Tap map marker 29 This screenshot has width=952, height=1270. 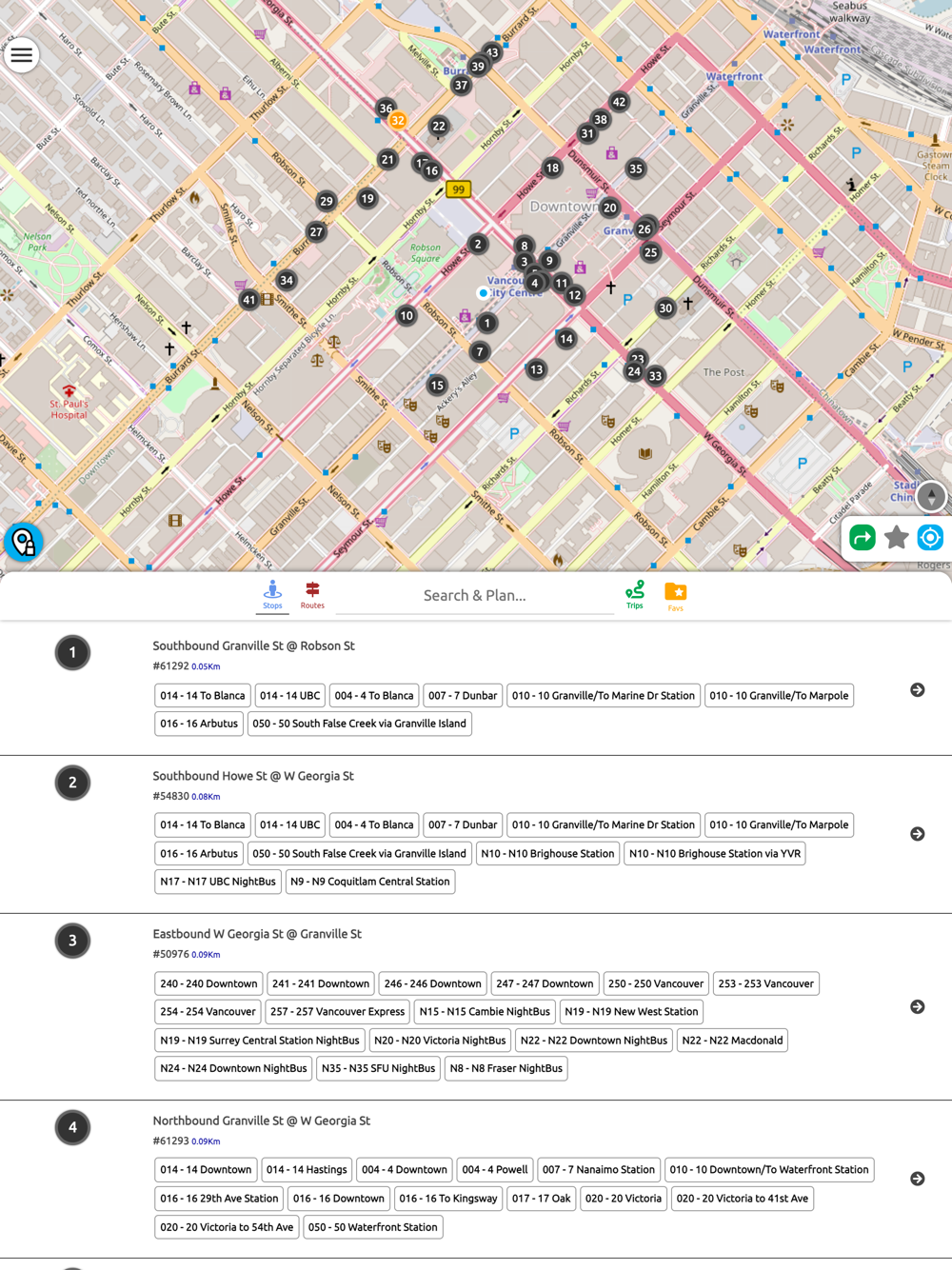pos(327,201)
